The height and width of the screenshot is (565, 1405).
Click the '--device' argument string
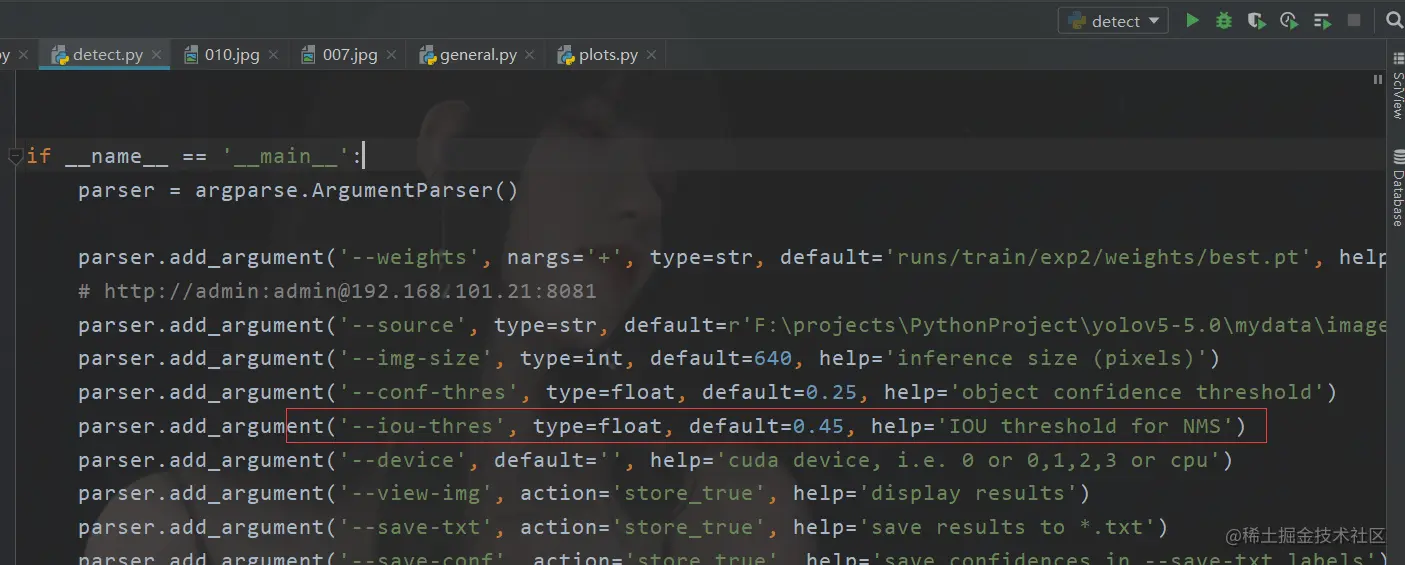tap(404, 460)
